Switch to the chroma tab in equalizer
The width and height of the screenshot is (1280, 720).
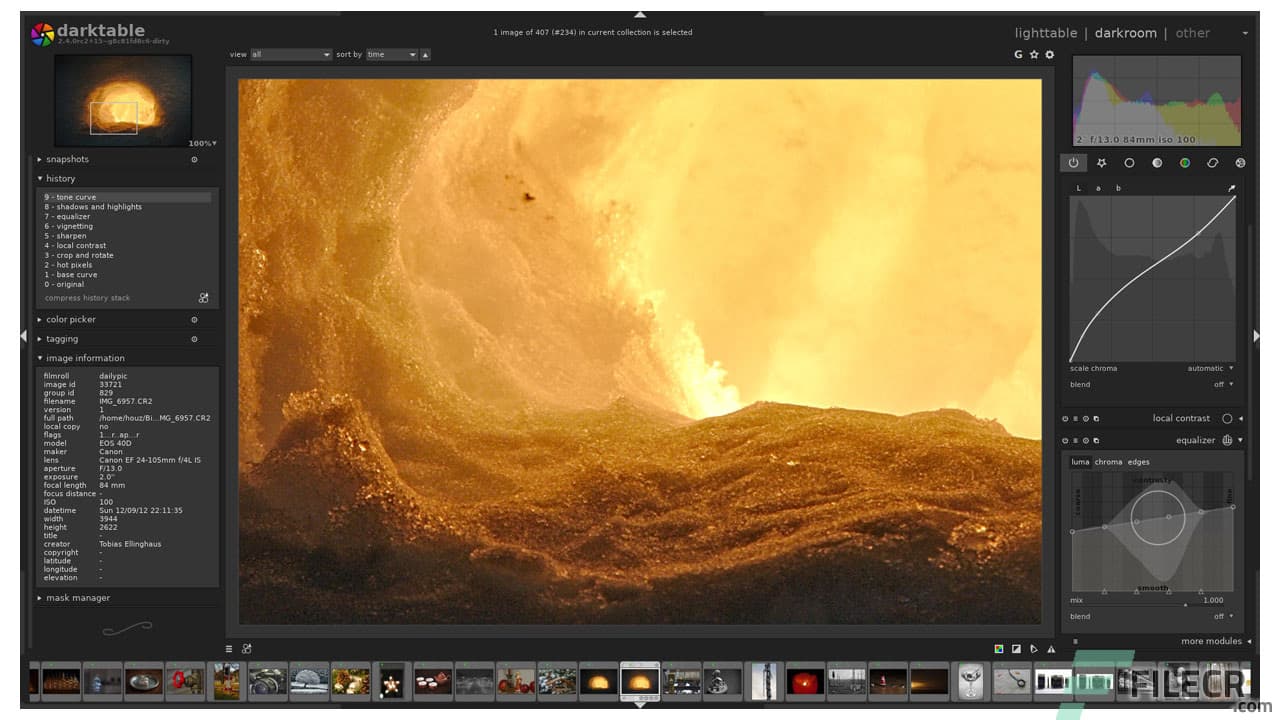point(1110,462)
